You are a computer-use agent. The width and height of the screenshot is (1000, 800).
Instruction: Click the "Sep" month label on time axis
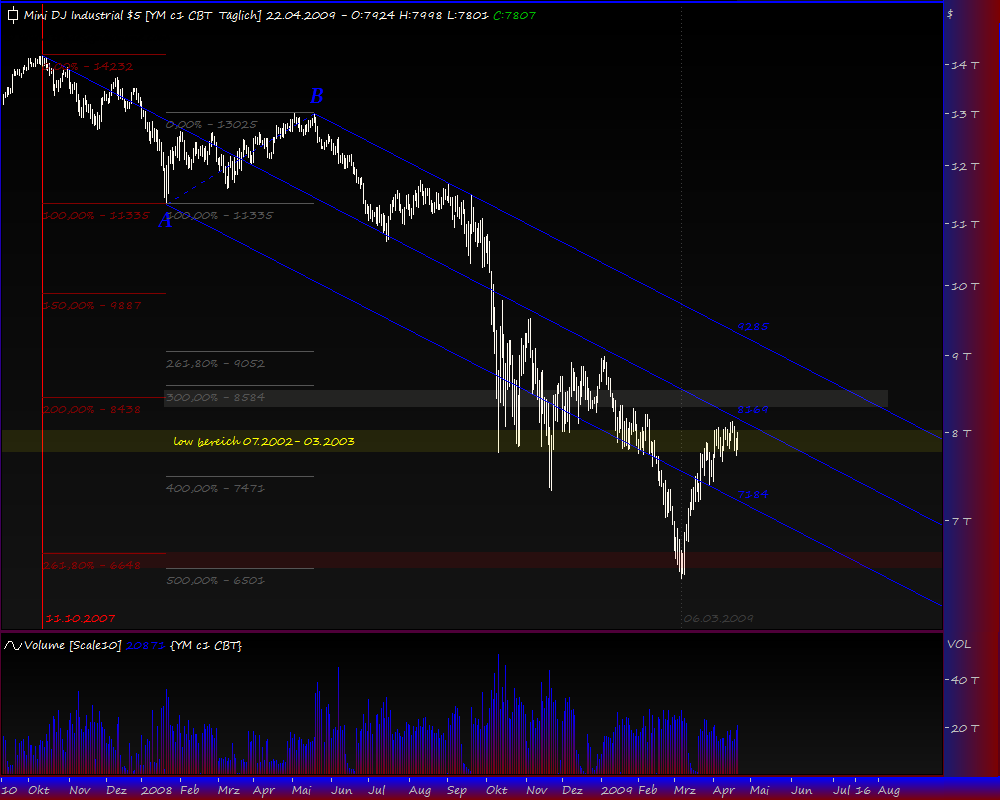point(457,790)
